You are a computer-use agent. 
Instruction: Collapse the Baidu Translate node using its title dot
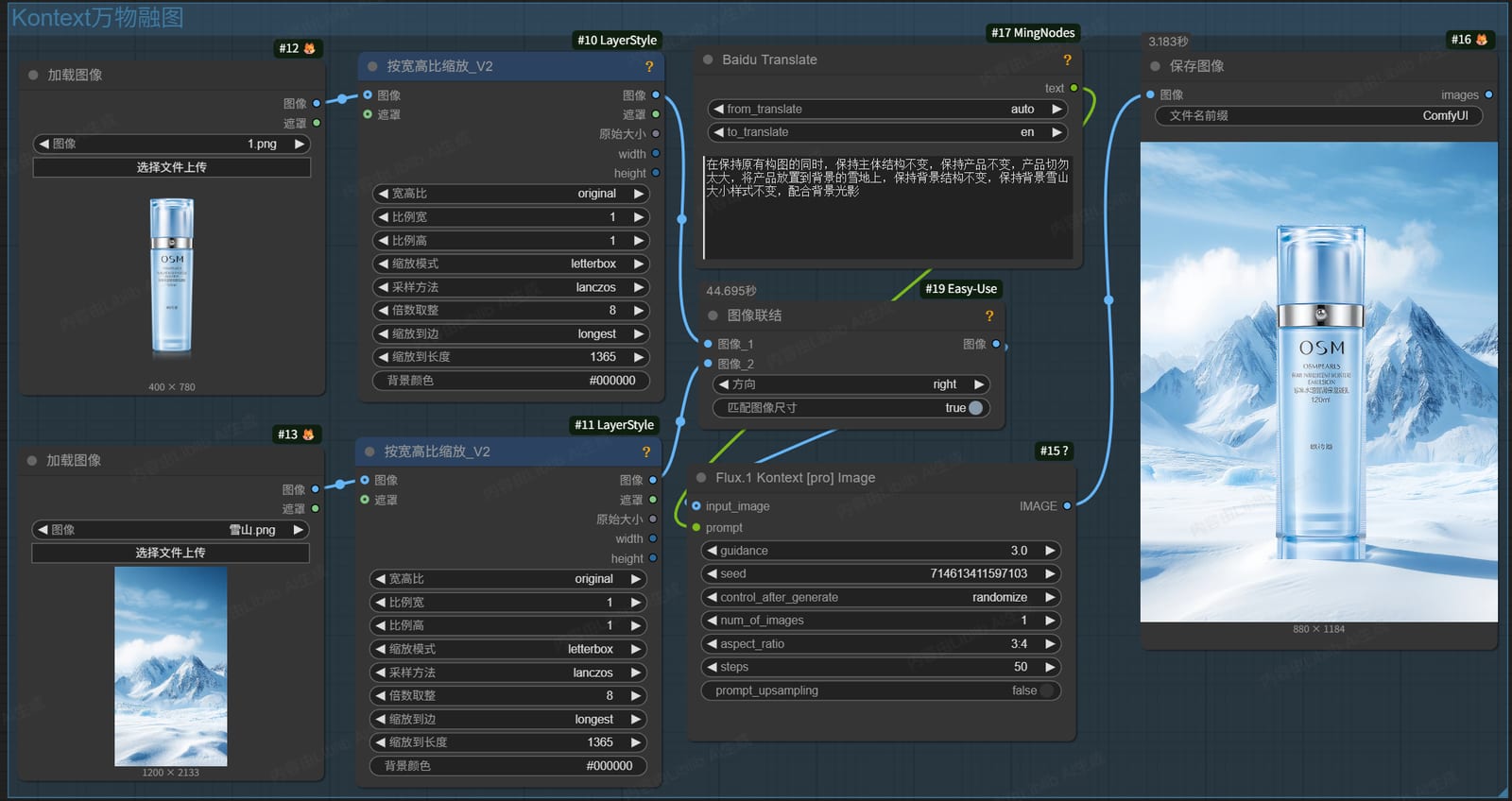tap(708, 60)
